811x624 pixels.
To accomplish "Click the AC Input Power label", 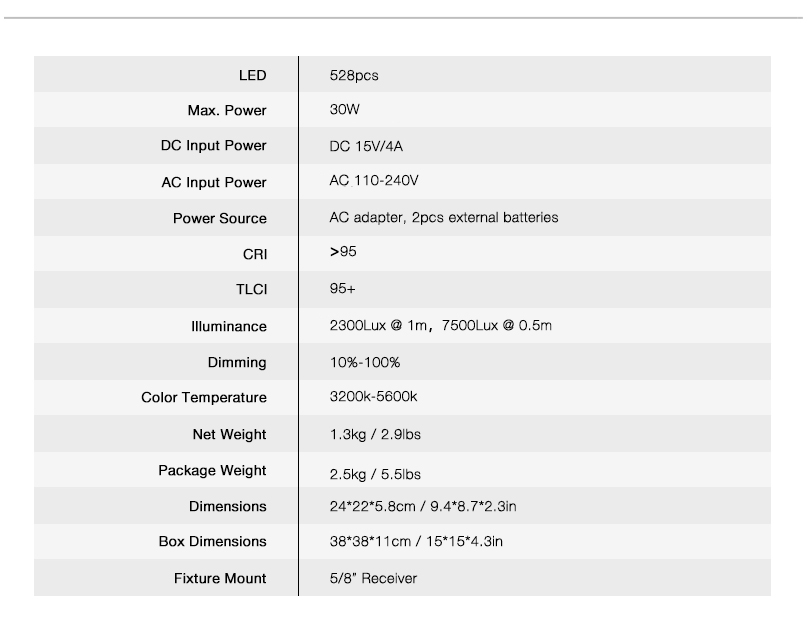I will 214,183.
